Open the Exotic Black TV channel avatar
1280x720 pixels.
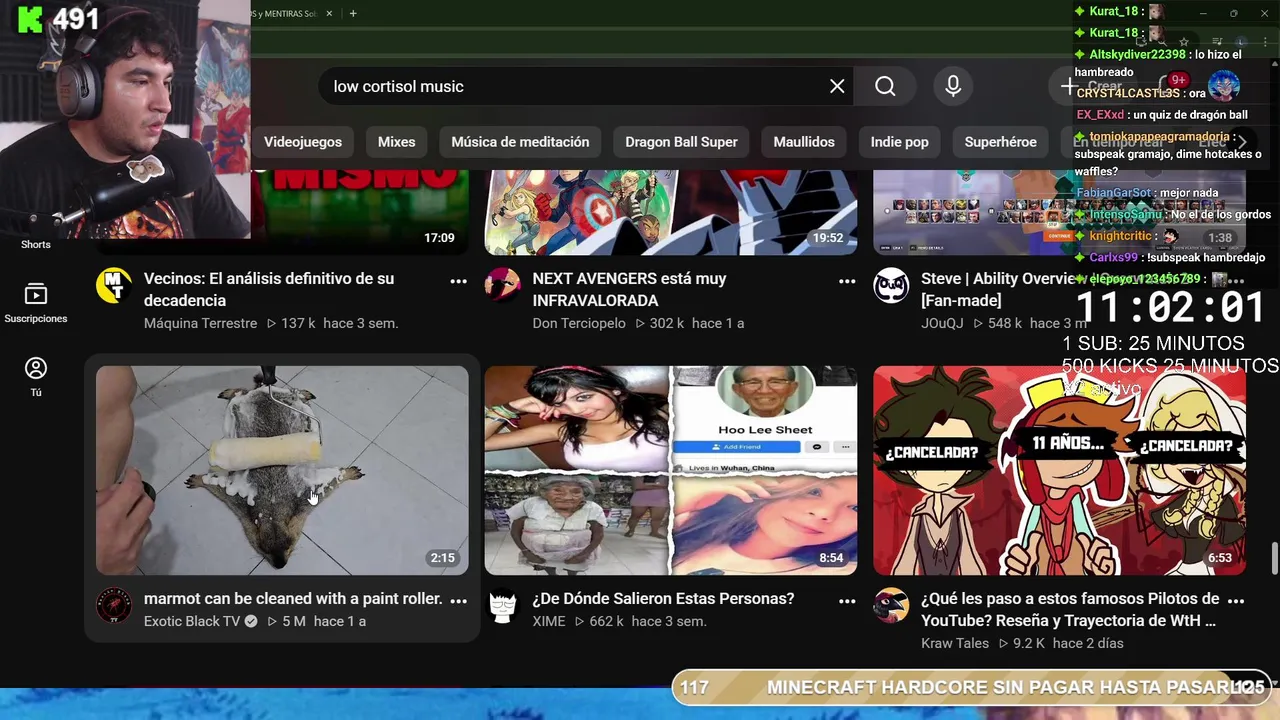(x=113, y=606)
